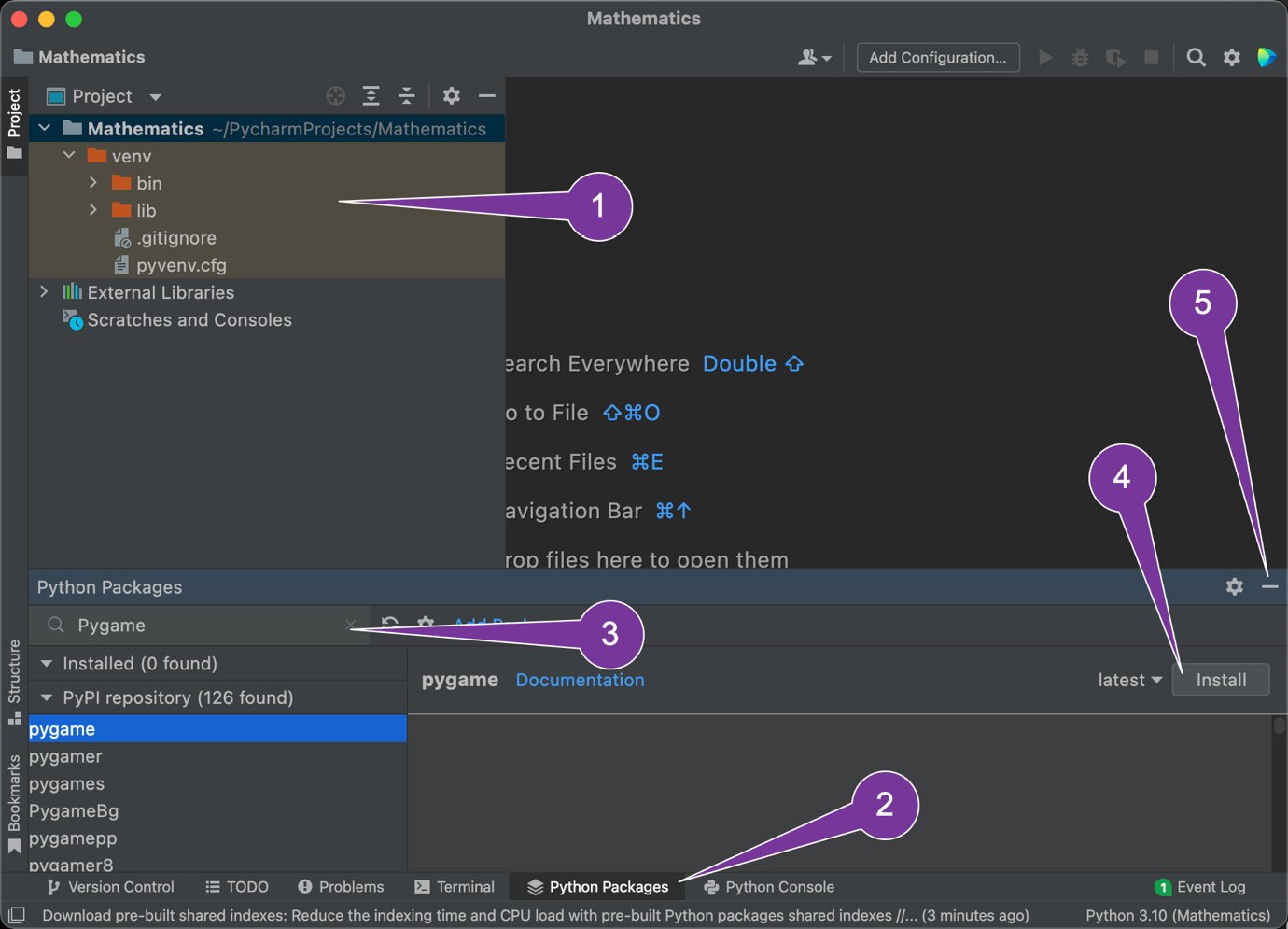Open the user account icon menu
1288x929 pixels.
coord(814,57)
